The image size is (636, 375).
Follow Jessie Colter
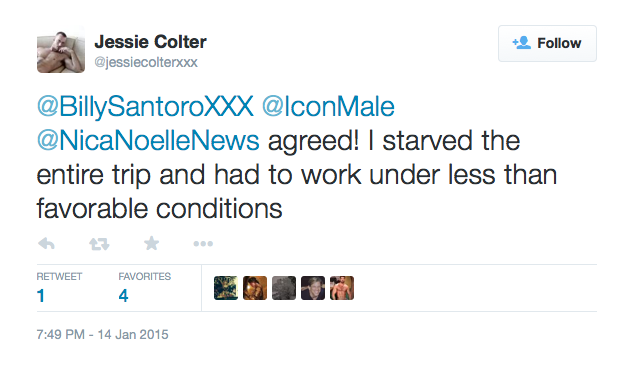(547, 43)
